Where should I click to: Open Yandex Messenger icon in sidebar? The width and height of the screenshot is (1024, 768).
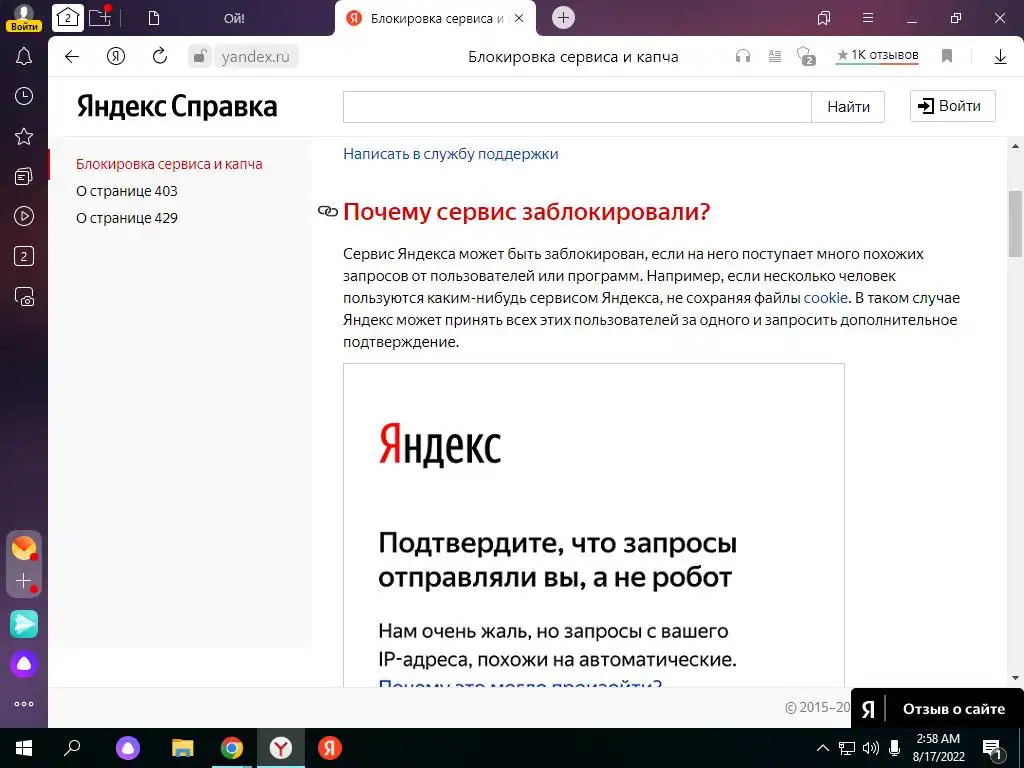point(24,624)
